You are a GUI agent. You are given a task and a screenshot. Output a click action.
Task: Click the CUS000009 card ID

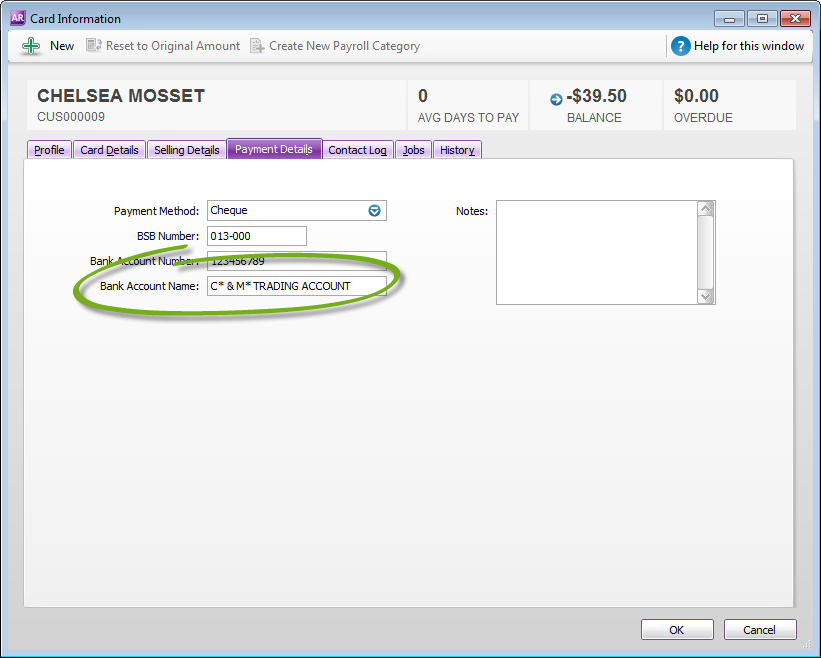(x=71, y=117)
